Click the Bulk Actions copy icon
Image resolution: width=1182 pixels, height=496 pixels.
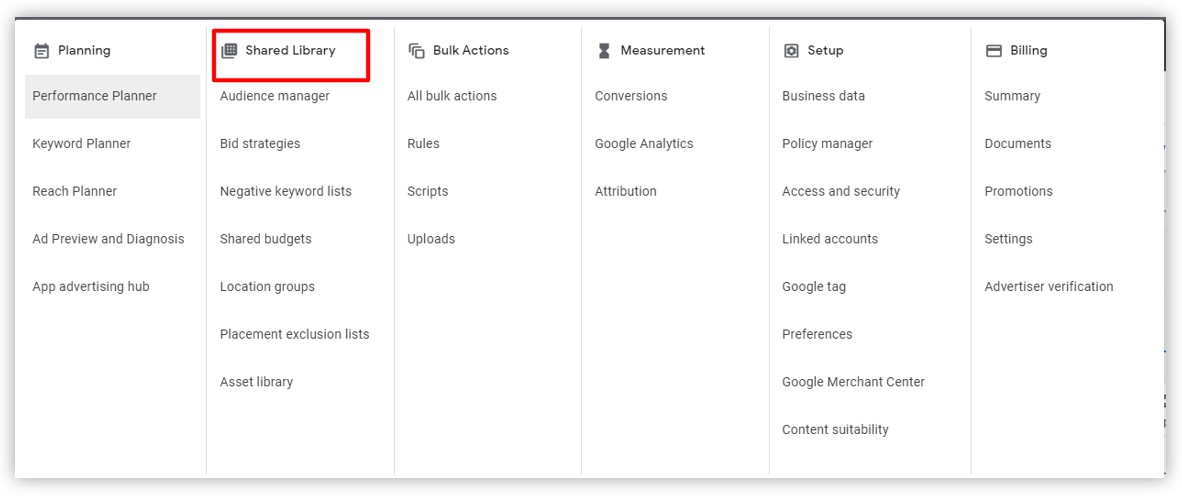[x=416, y=51]
